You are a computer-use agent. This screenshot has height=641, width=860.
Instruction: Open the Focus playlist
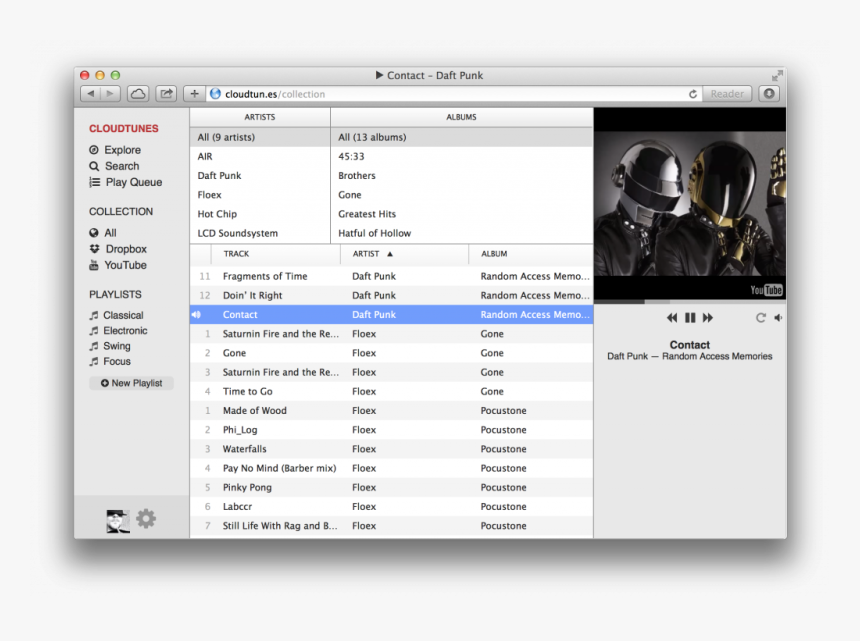click(x=110, y=361)
